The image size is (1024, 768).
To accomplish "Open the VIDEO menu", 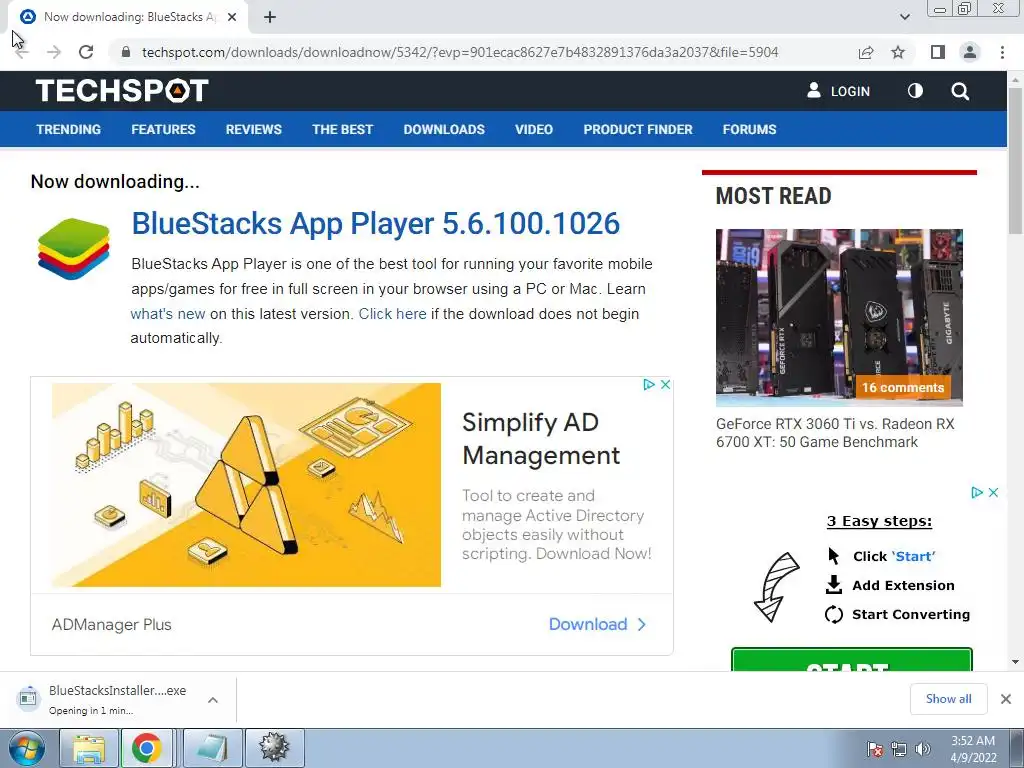I will tap(534, 129).
